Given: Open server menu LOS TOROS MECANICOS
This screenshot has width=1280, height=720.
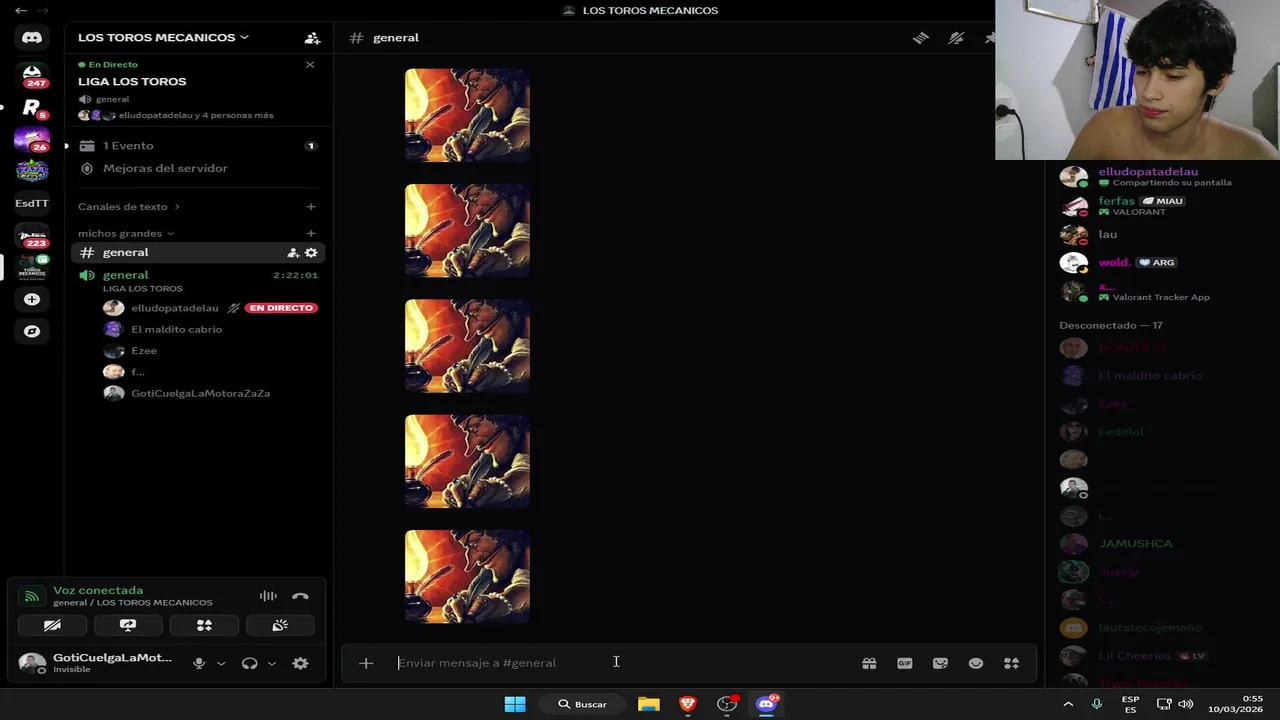Looking at the screenshot, I should (x=163, y=37).
